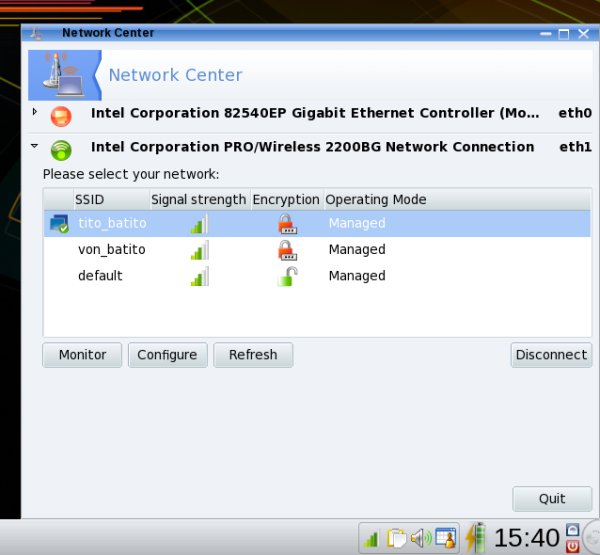
Task: Click the Intel PRO/Wireless 2200BG title
Action: point(312,147)
